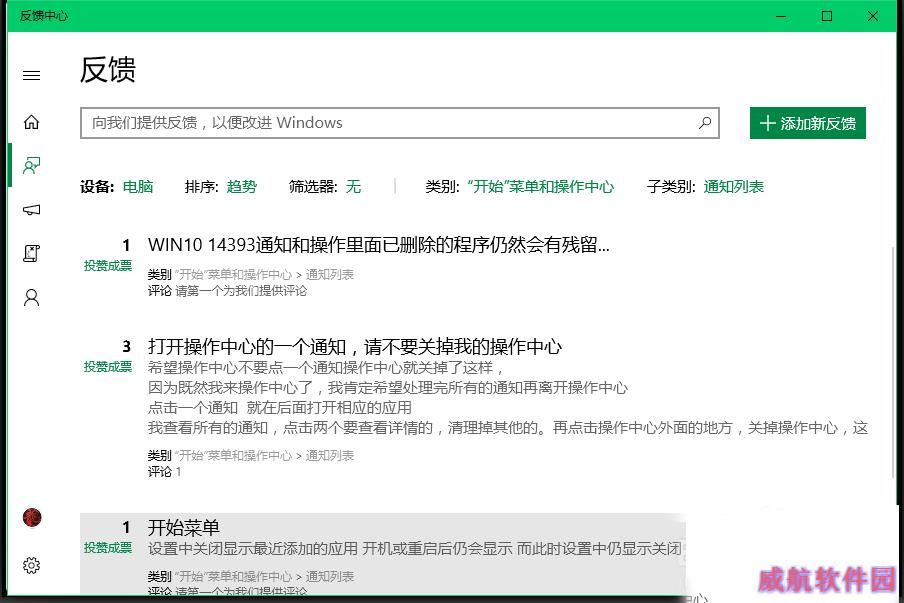The width and height of the screenshot is (904, 603).
Task: Maximize the 反馈中心 window
Action: coord(827,16)
